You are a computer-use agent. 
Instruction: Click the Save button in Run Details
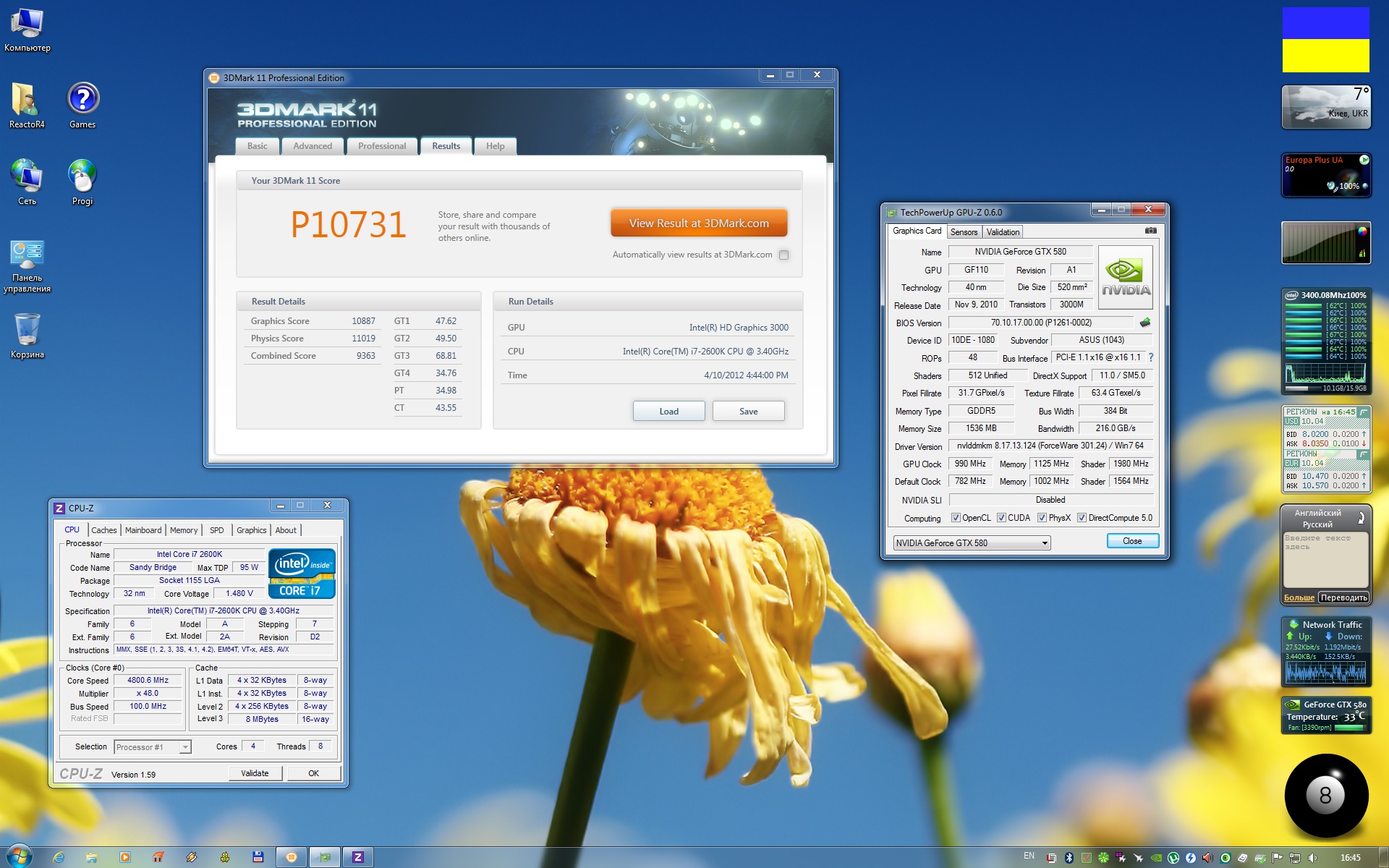point(749,412)
